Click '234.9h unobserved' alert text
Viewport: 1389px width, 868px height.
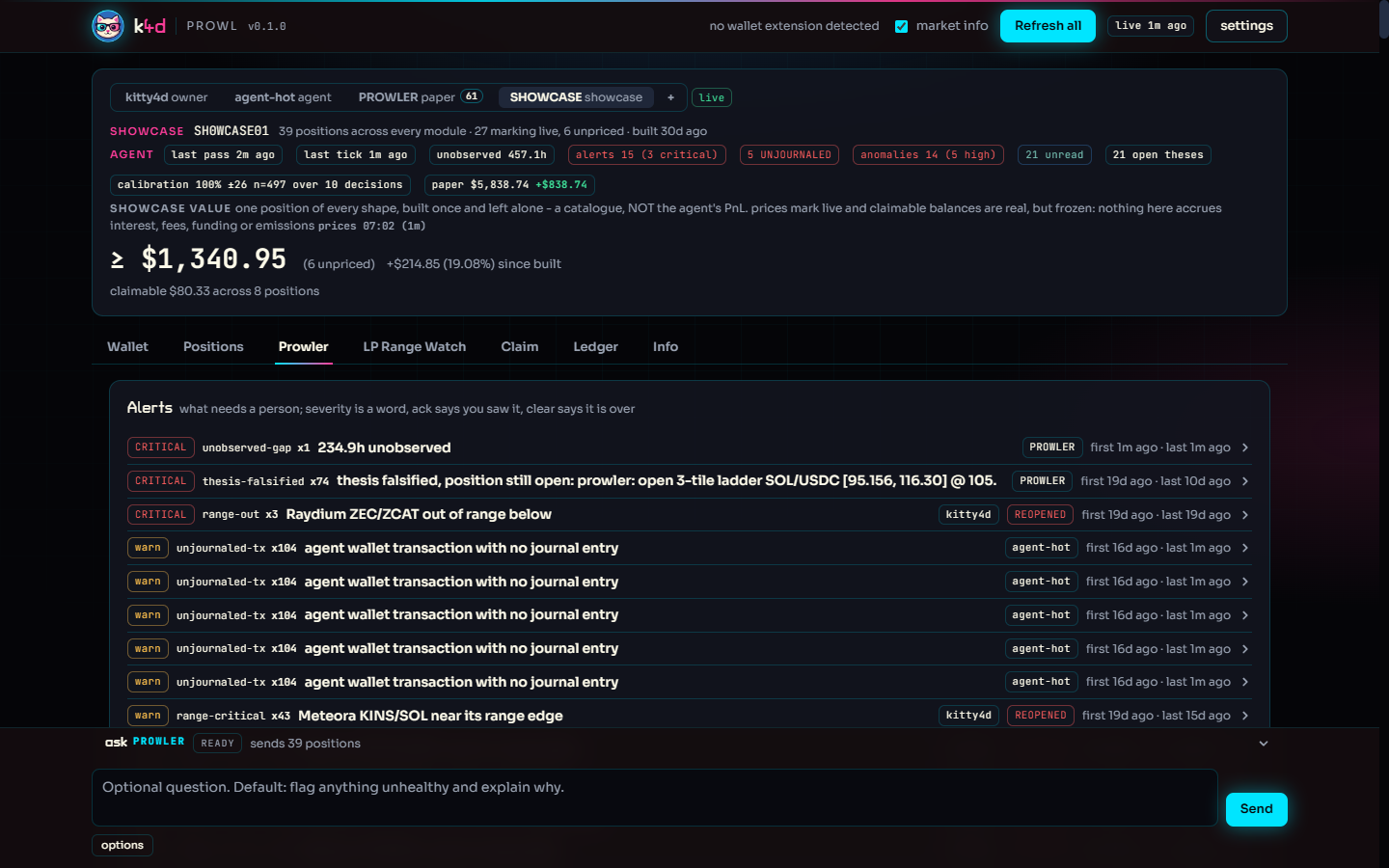tap(384, 448)
